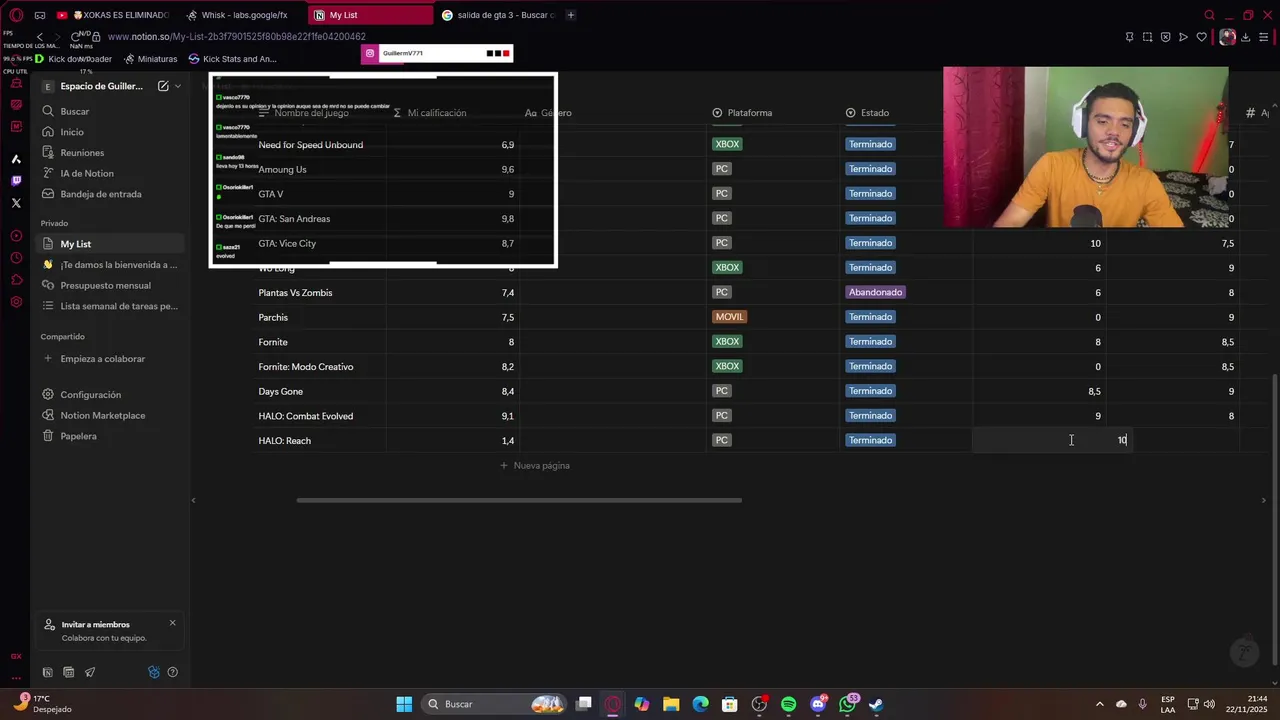This screenshot has height=720, width=1280.
Task: Open Kick downloader bookmark
Action: pos(73,59)
